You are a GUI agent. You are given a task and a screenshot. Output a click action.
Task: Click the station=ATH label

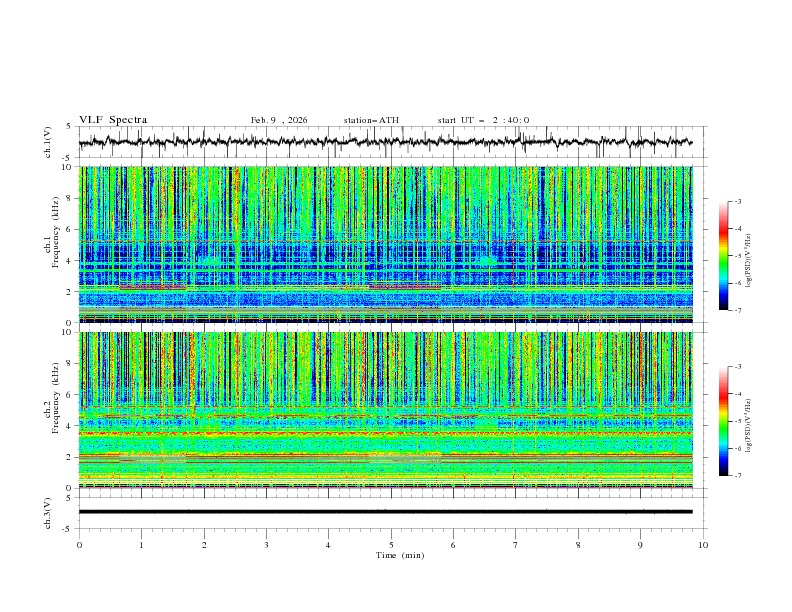(x=371, y=120)
